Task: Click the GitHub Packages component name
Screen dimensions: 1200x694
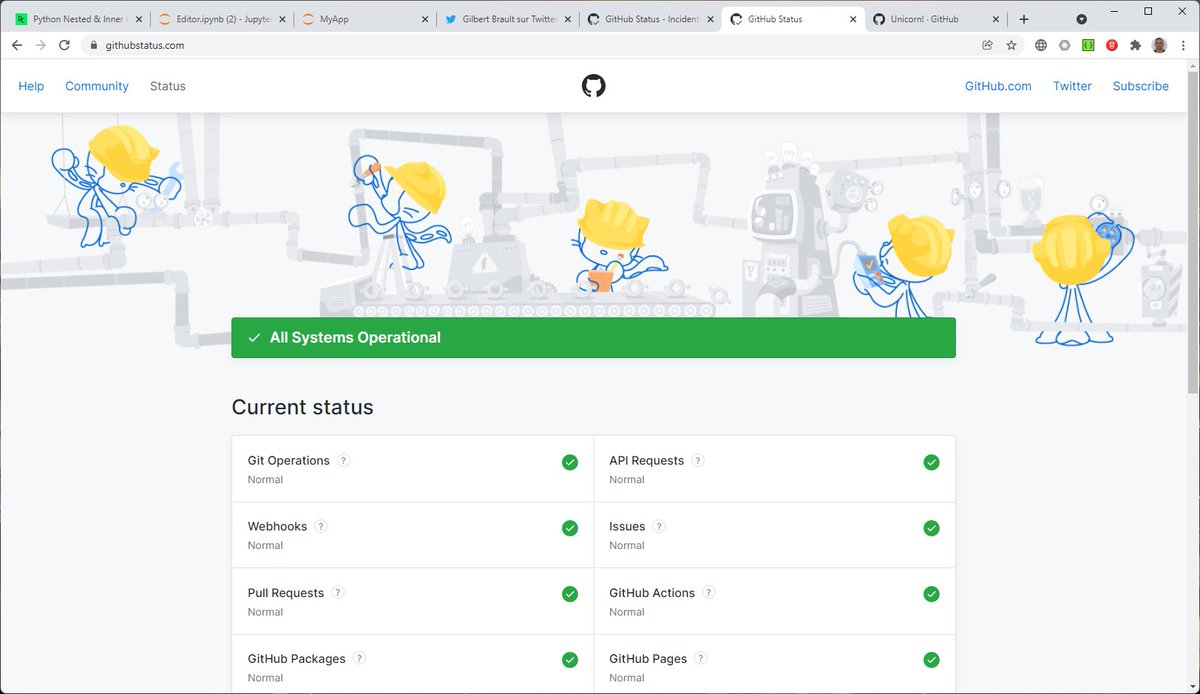Action: (x=297, y=659)
